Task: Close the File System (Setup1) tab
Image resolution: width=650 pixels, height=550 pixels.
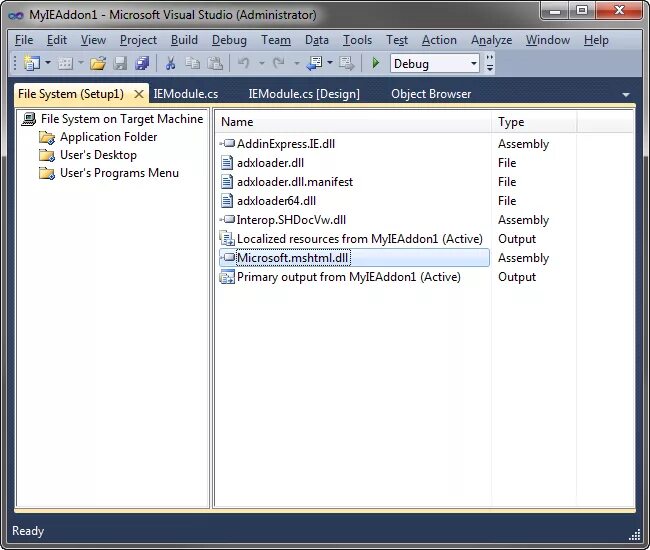Action: tap(139, 94)
